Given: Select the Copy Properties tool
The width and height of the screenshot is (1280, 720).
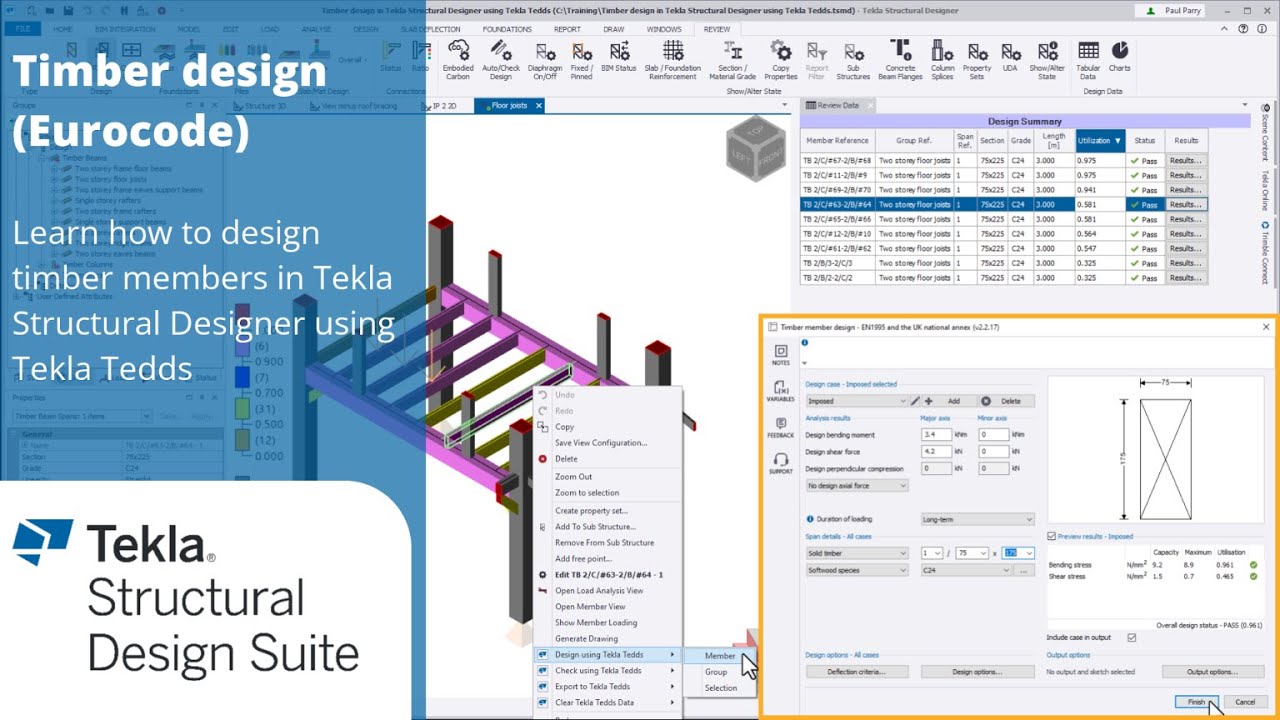Looking at the screenshot, I should 781,60.
